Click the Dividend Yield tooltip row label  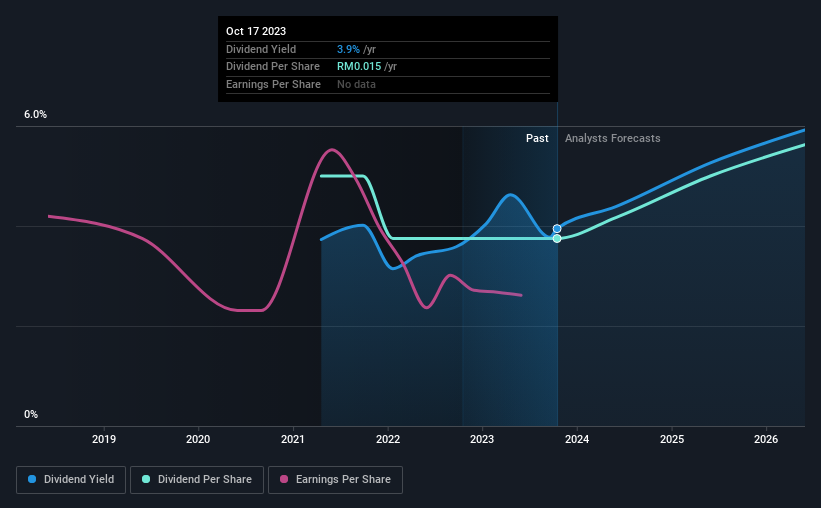pyautogui.click(x=261, y=49)
